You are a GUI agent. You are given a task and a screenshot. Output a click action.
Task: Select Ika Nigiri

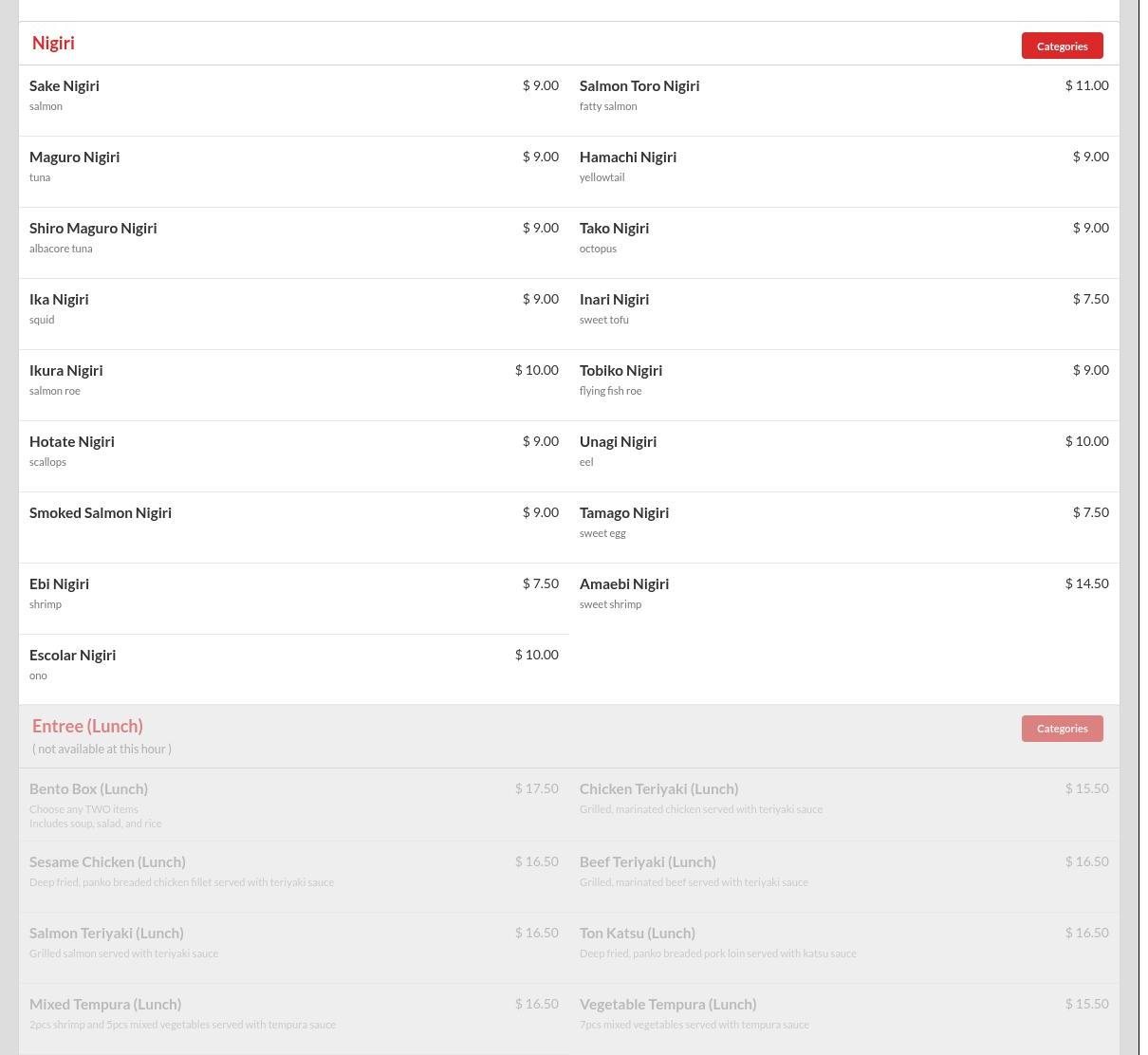294,314
